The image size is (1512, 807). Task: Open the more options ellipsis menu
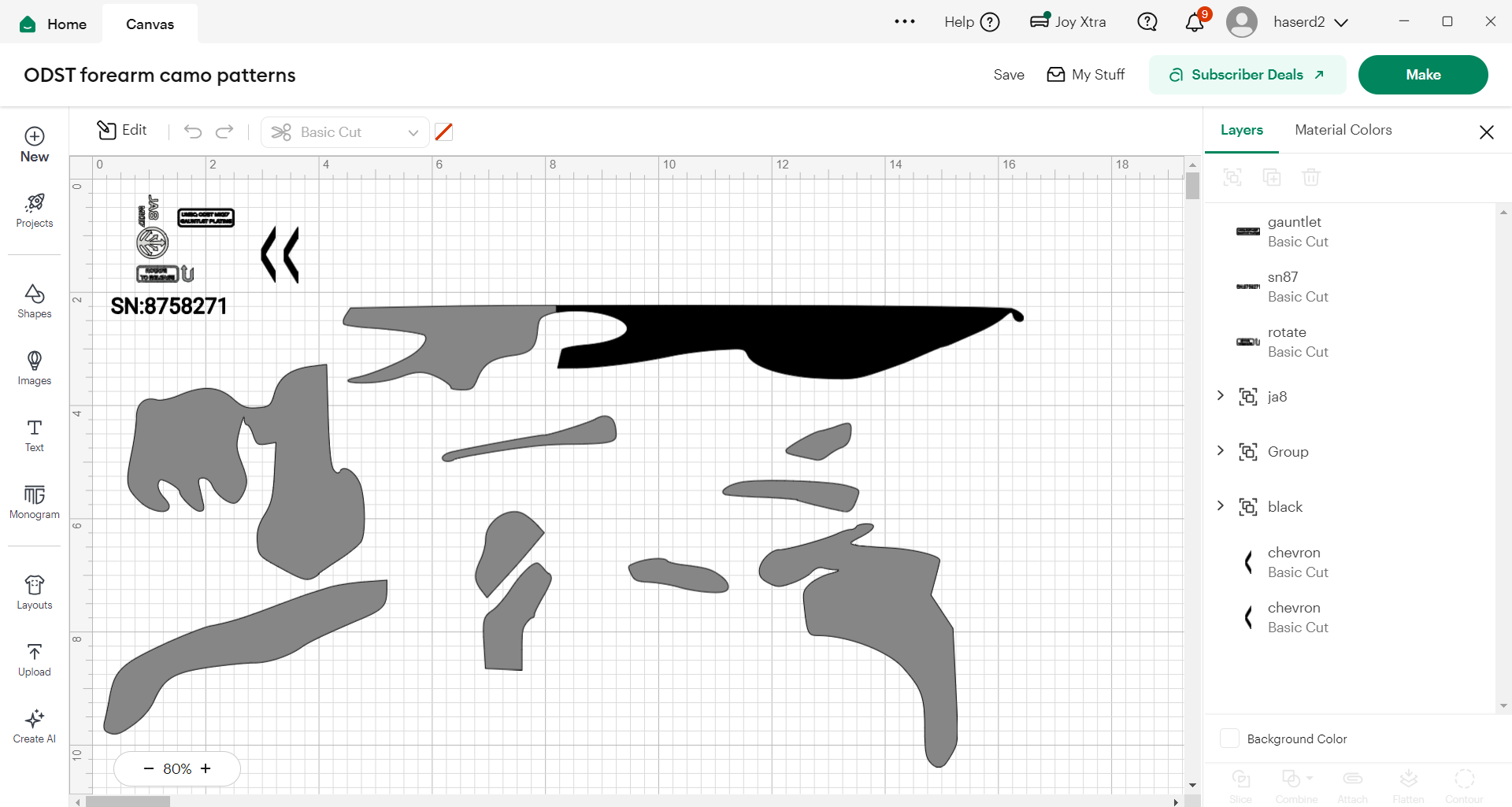tap(905, 22)
